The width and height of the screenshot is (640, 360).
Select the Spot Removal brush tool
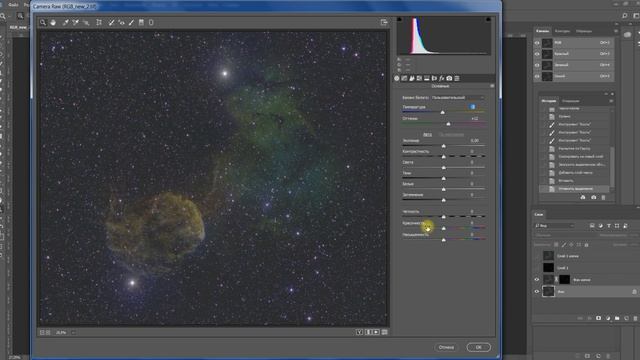[x=111, y=22]
